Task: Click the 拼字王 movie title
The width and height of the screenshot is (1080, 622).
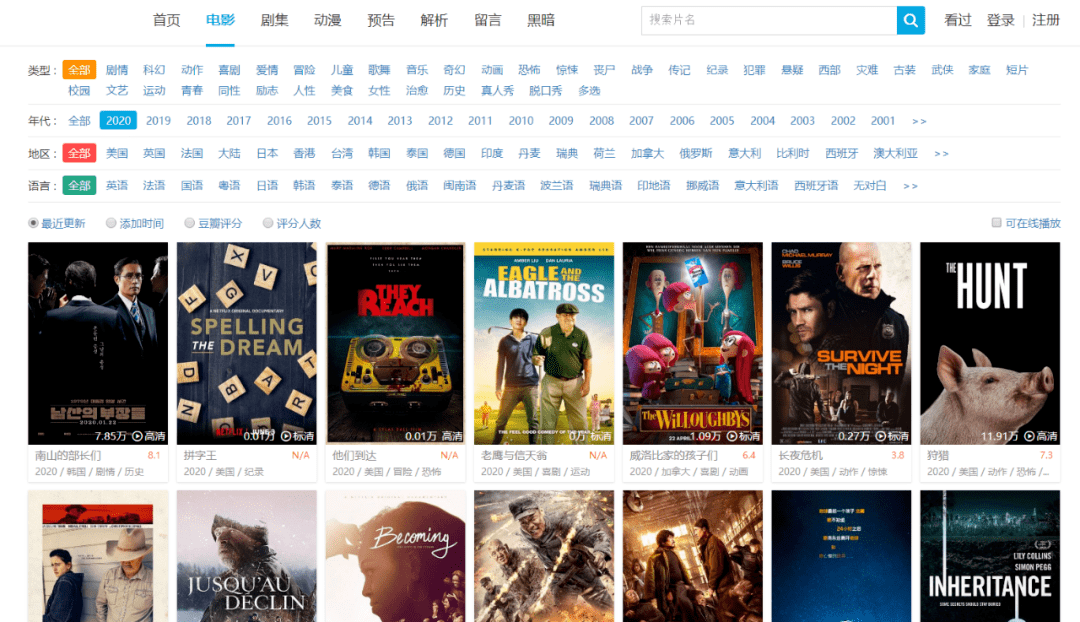Action: pyautogui.click(x=200, y=455)
